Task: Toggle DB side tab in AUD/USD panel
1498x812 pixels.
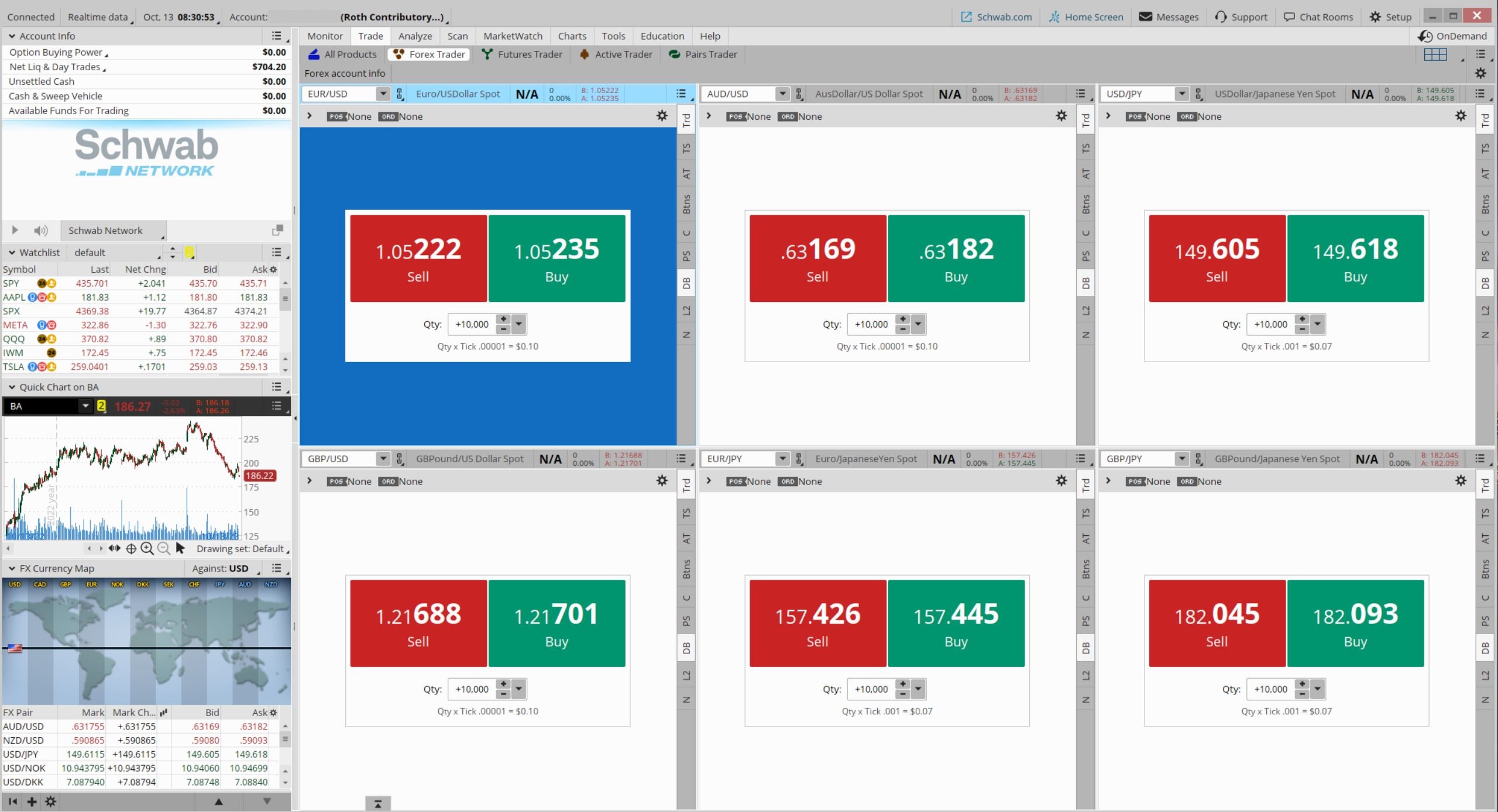Action: (x=1086, y=283)
